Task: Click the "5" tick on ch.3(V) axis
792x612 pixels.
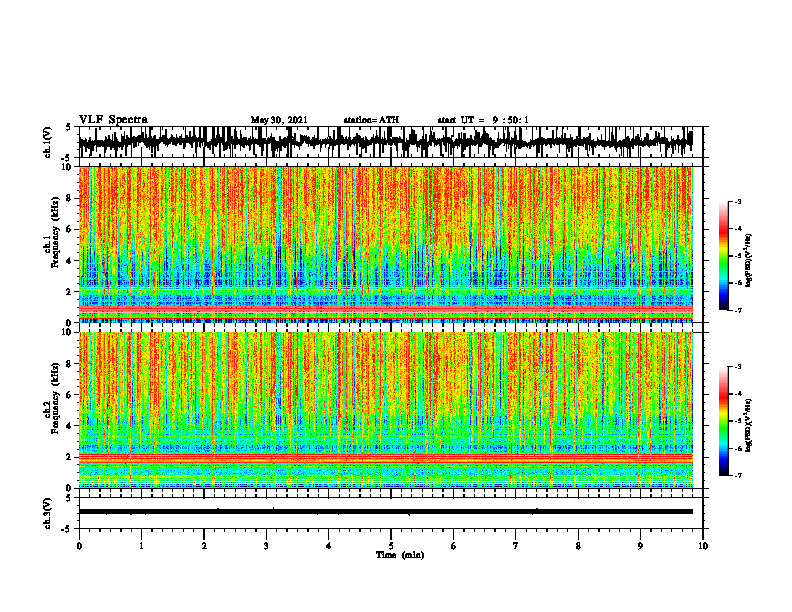Action: tap(68, 498)
